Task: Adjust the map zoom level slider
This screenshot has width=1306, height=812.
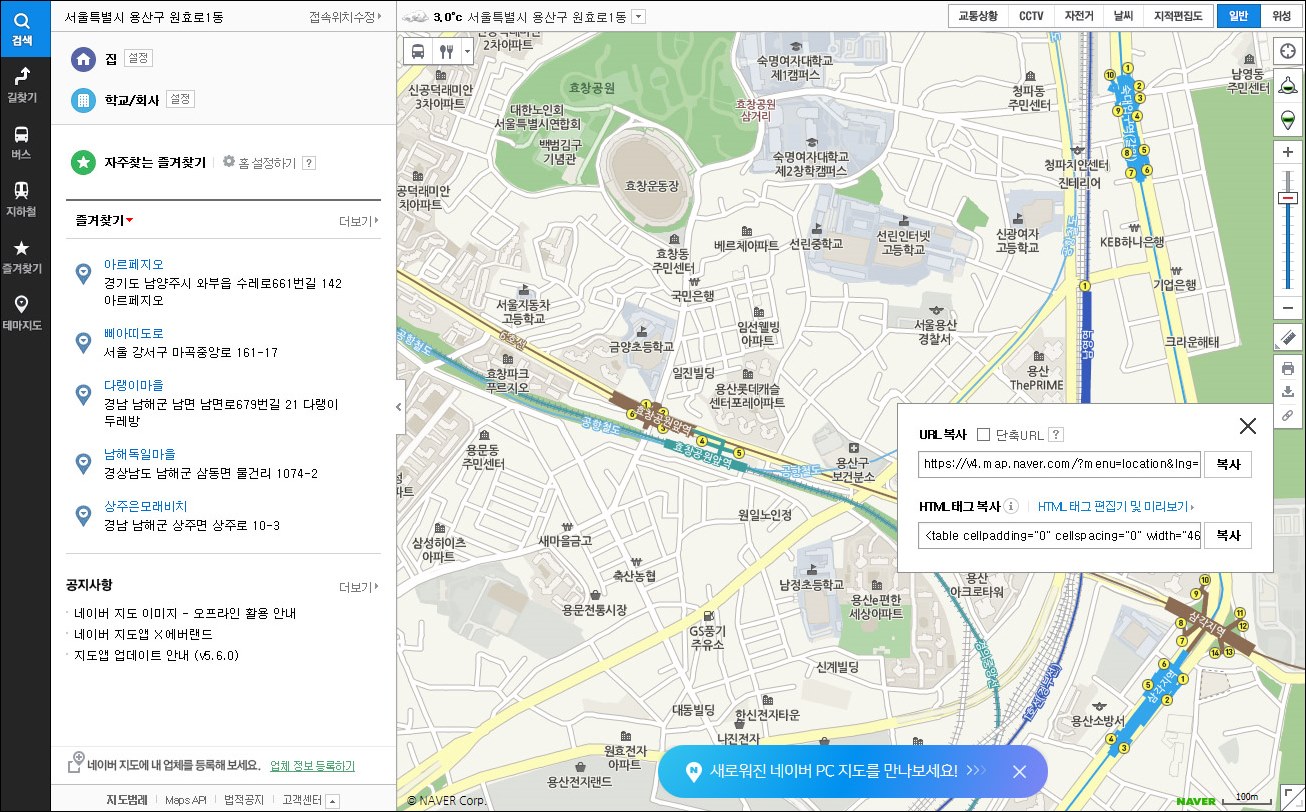Action: (1289, 200)
